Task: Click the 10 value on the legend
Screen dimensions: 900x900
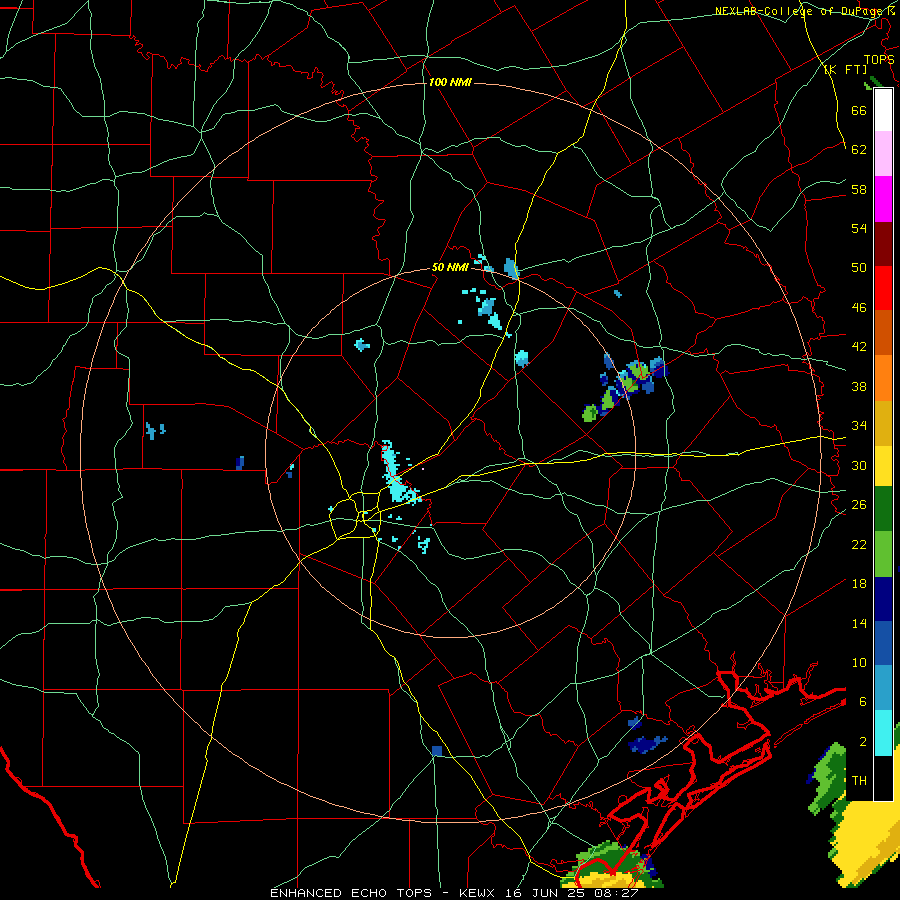Action: coord(859,662)
